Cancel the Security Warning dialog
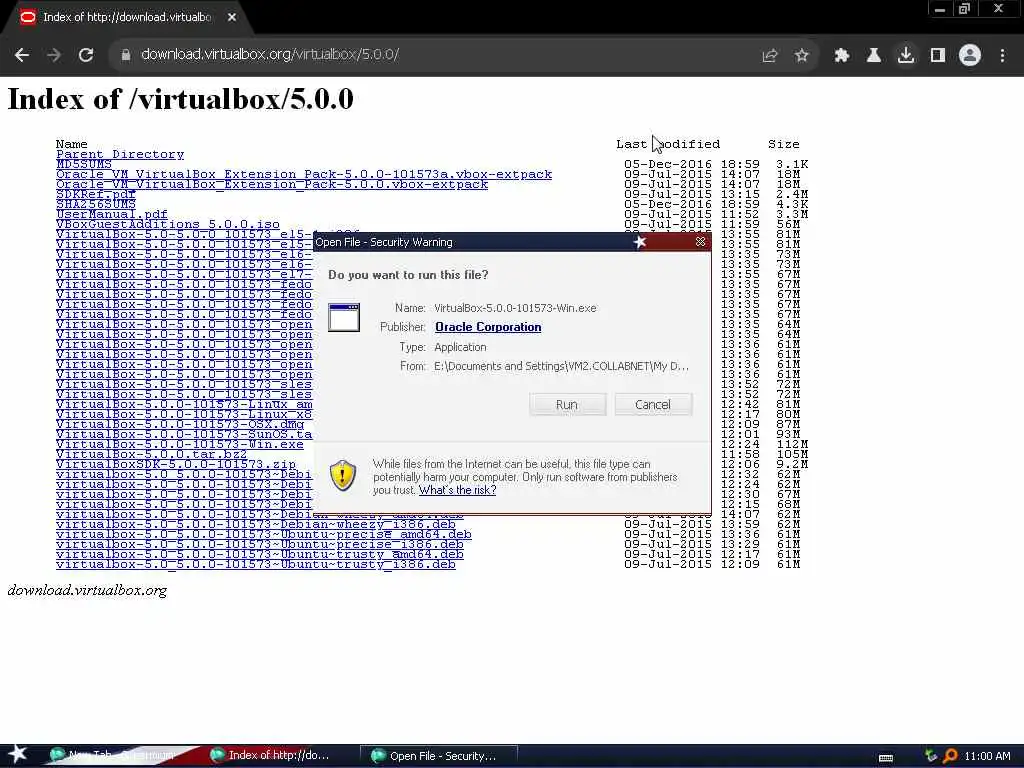 pyautogui.click(x=652, y=405)
